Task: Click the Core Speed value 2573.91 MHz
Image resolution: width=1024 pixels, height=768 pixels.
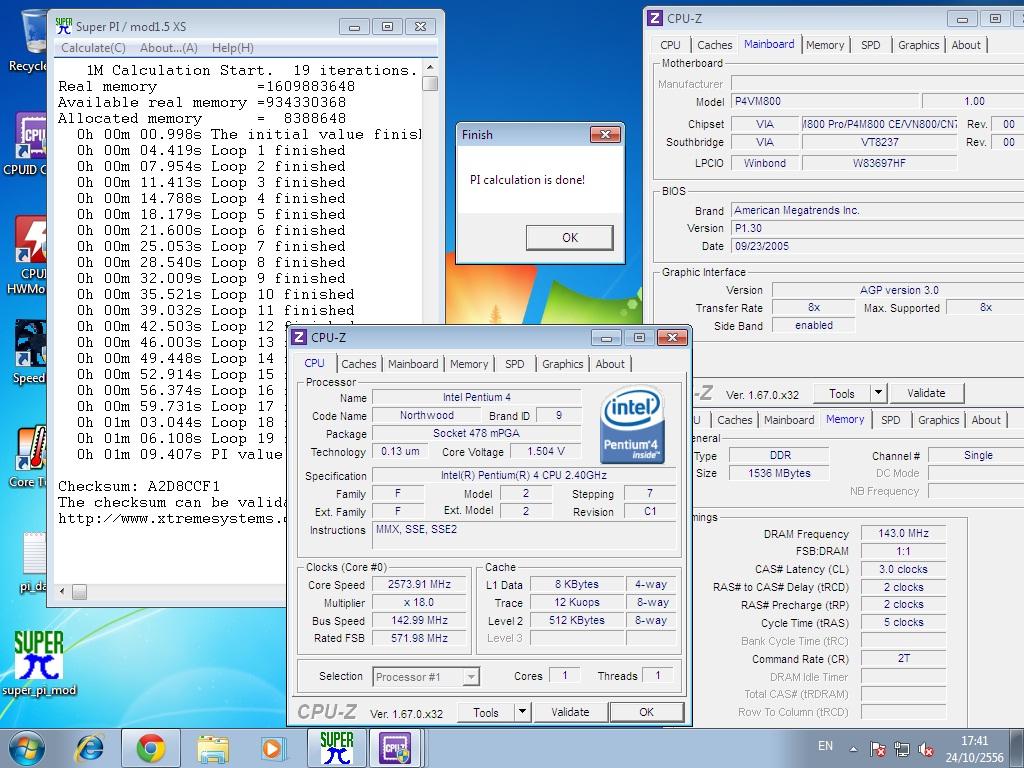Action: pos(419,584)
